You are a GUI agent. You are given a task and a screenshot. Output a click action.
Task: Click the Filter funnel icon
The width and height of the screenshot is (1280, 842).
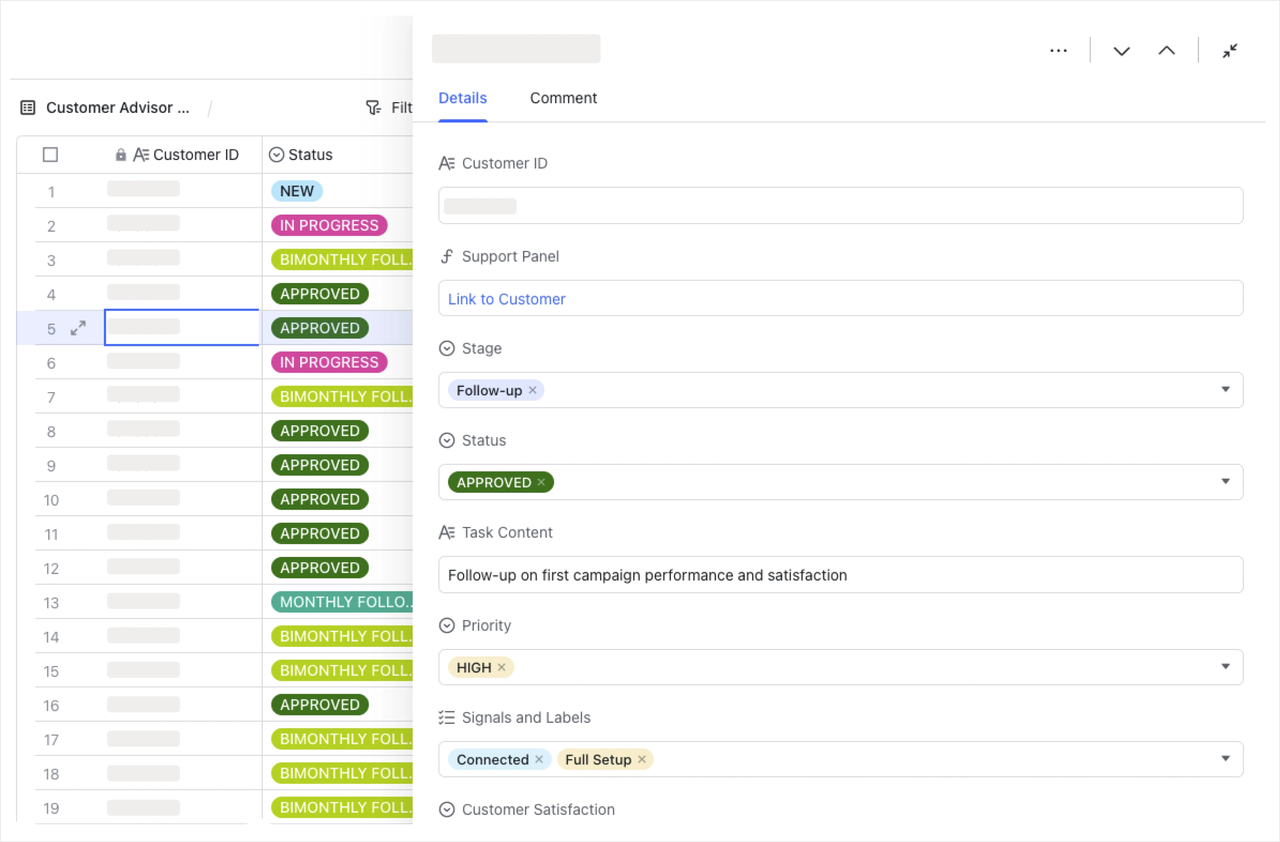(373, 107)
